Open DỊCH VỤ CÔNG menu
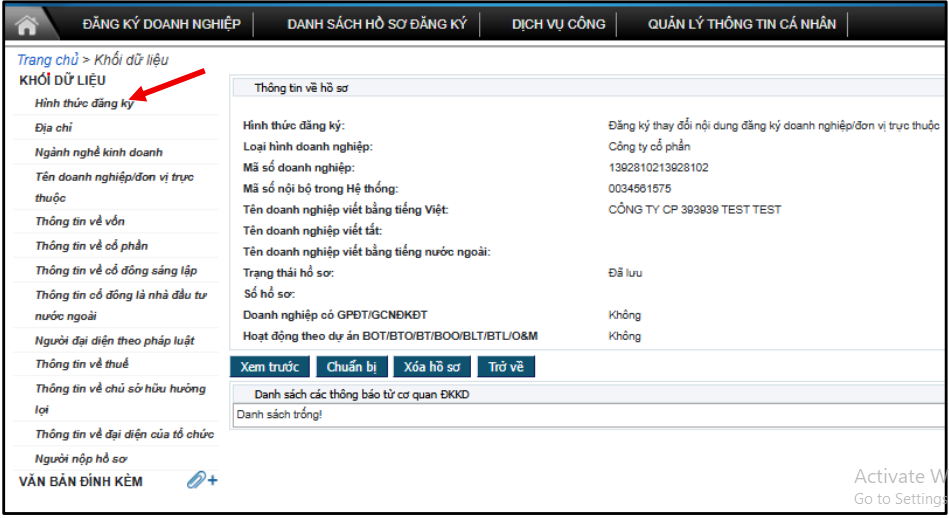Image resolution: width=949 pixels, height=518 pixels. [558, 24]
